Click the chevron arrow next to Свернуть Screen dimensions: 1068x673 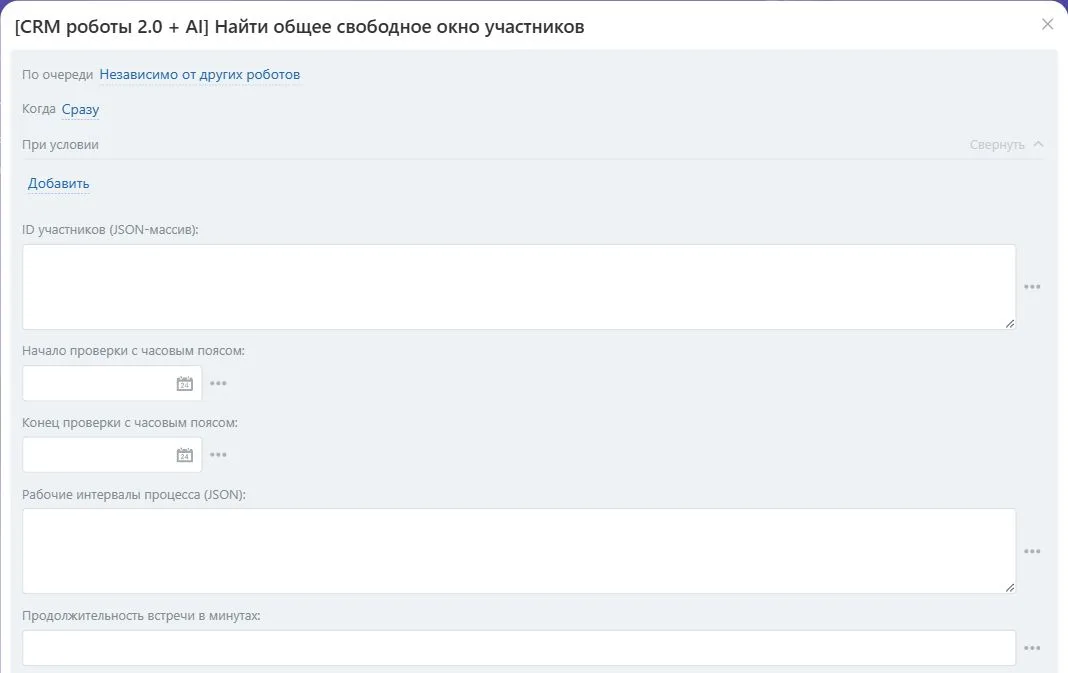[1038, 144]
